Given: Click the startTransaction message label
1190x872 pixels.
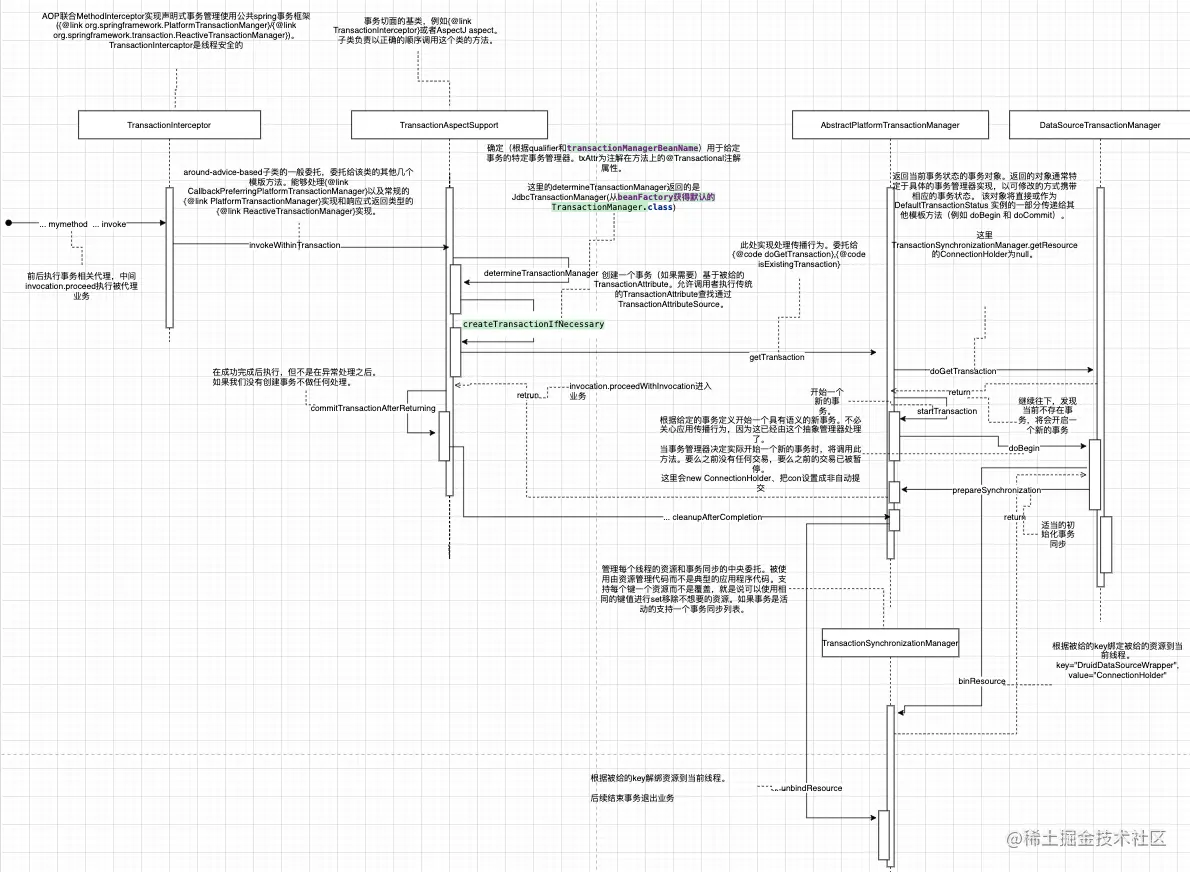Looking at the screenshot, I should pyautogui.click(x=947, y=411).
